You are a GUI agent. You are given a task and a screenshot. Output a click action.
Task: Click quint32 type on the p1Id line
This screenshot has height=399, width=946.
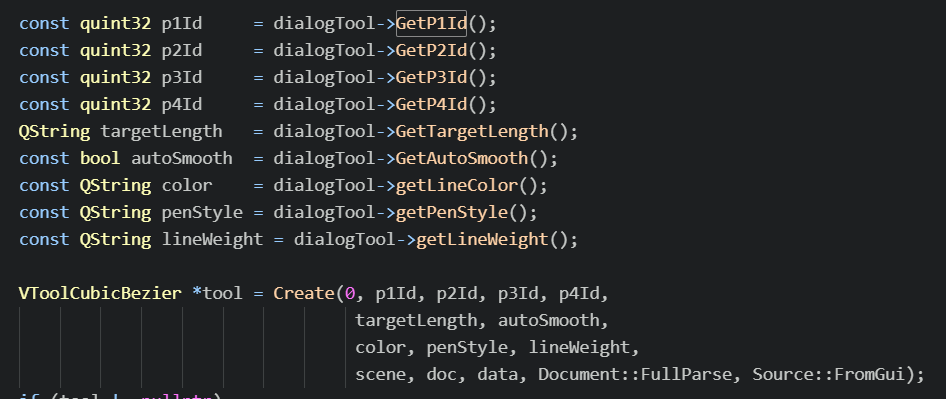[x=115, y=24]
